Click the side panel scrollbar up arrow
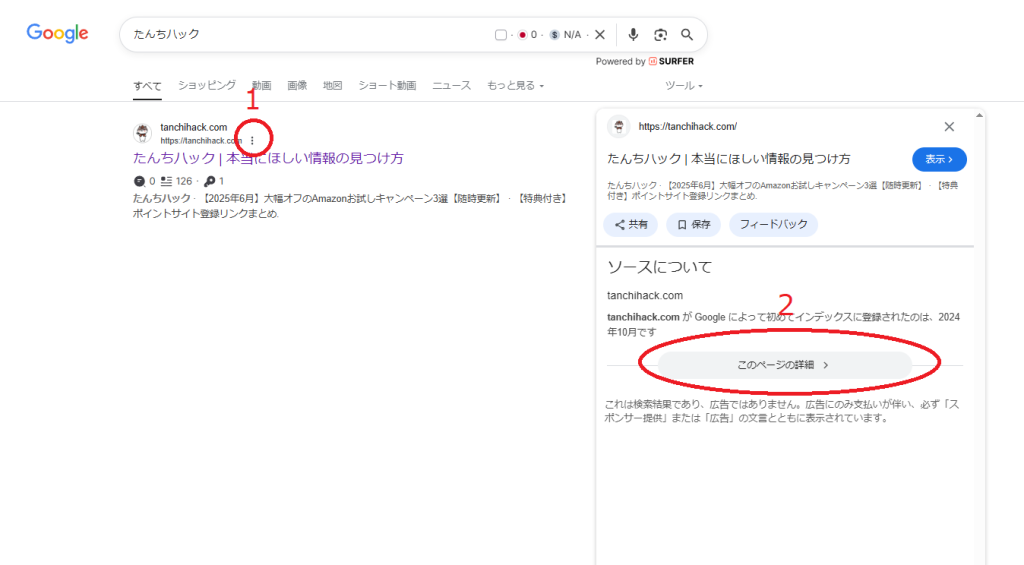 979,116
